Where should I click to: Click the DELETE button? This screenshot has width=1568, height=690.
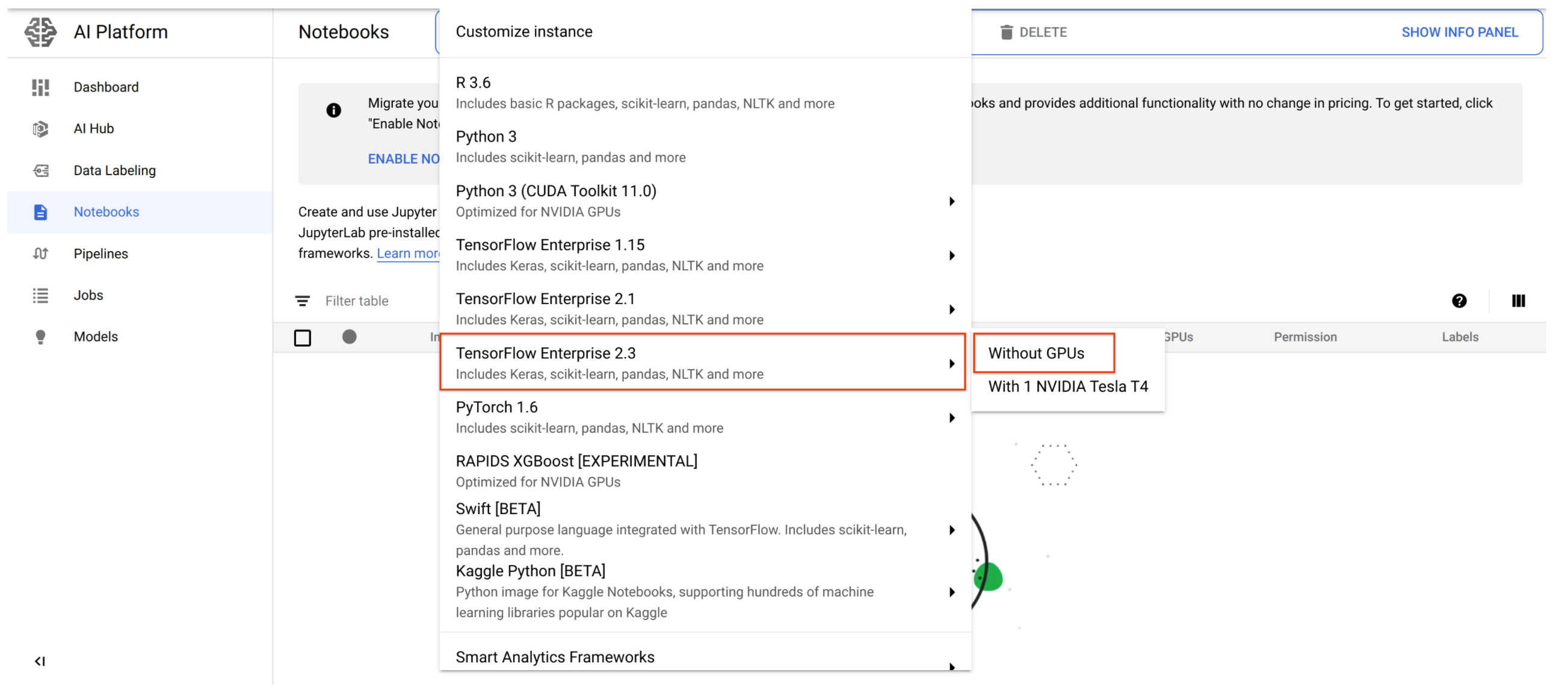pos(1034,33)
